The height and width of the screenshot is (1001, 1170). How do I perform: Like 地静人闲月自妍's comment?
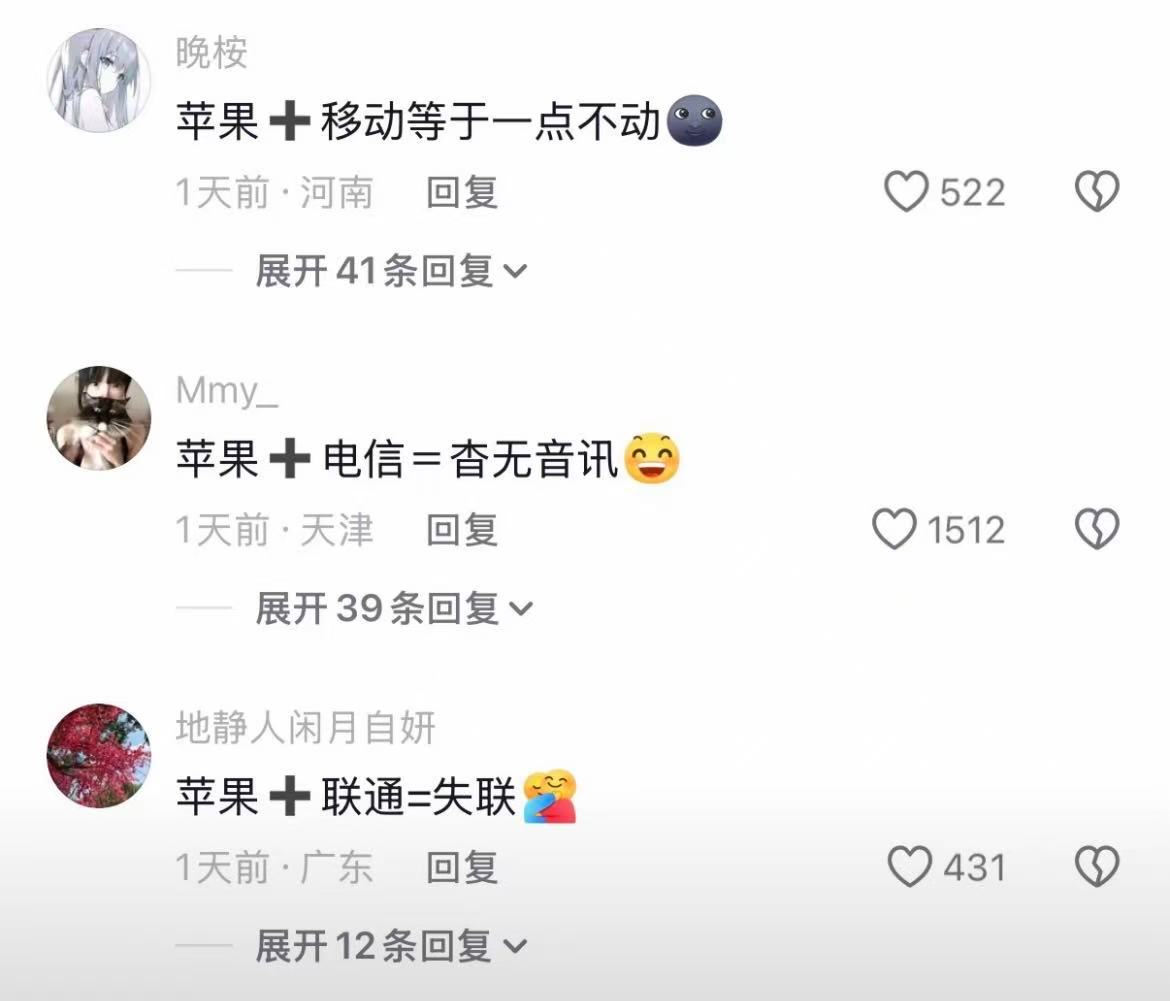coord(910,866)
